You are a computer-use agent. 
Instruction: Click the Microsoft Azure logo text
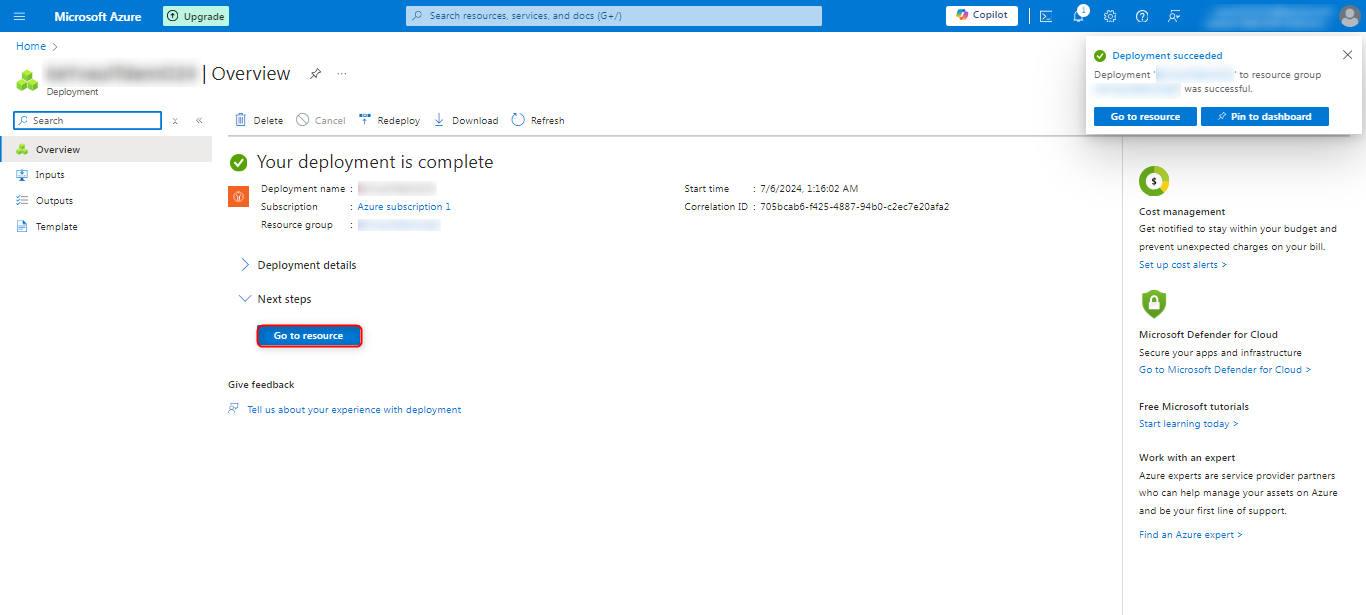click(98, 17)
